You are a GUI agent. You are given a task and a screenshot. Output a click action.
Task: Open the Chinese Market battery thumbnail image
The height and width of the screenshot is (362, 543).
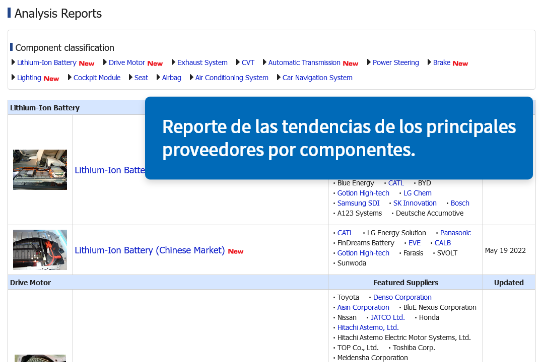pyautogui.click(x=40, y=250)
